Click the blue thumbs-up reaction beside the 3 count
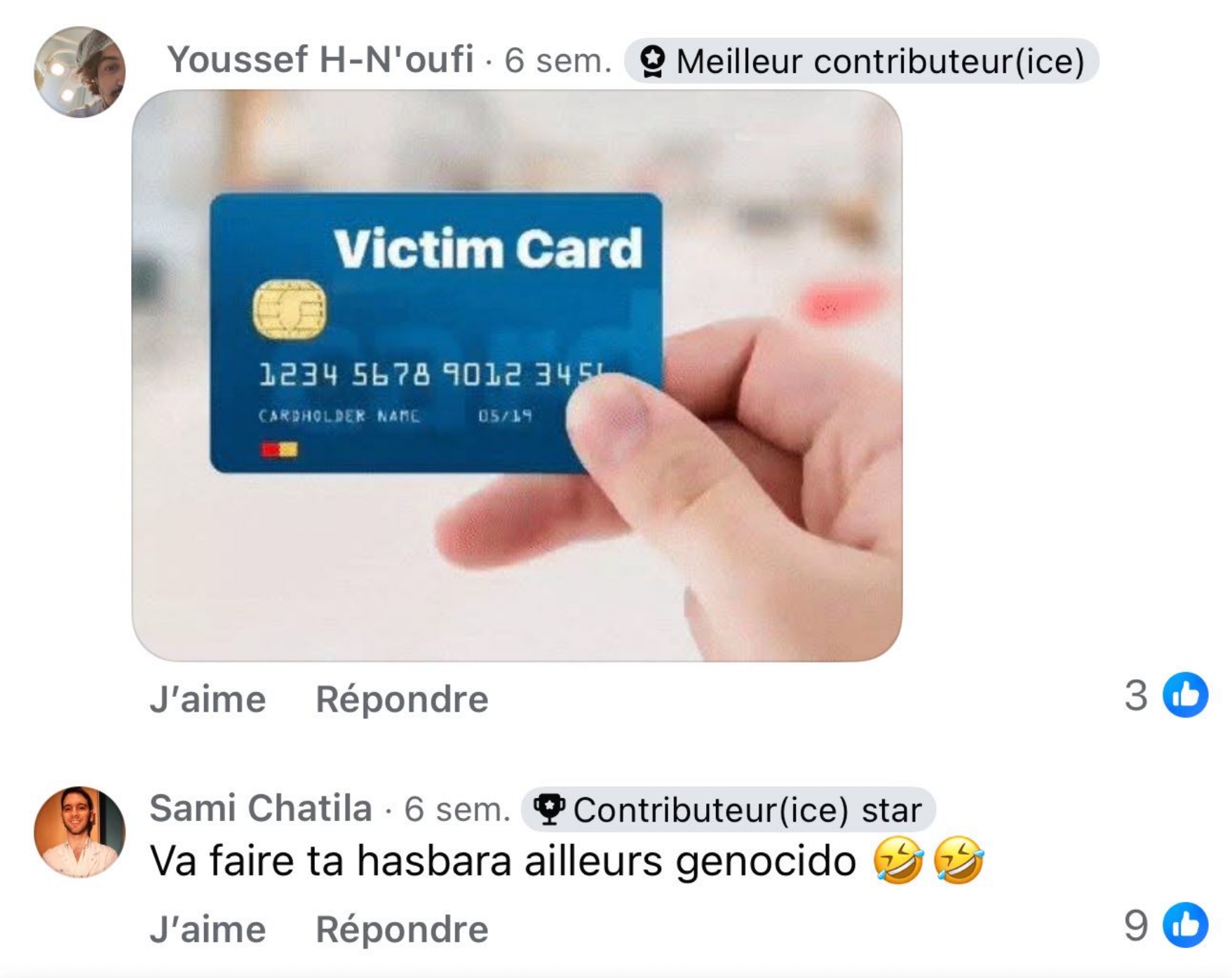Viewport: 1232px width, 978px height. pyautogui.click(x=1185, y=695)
